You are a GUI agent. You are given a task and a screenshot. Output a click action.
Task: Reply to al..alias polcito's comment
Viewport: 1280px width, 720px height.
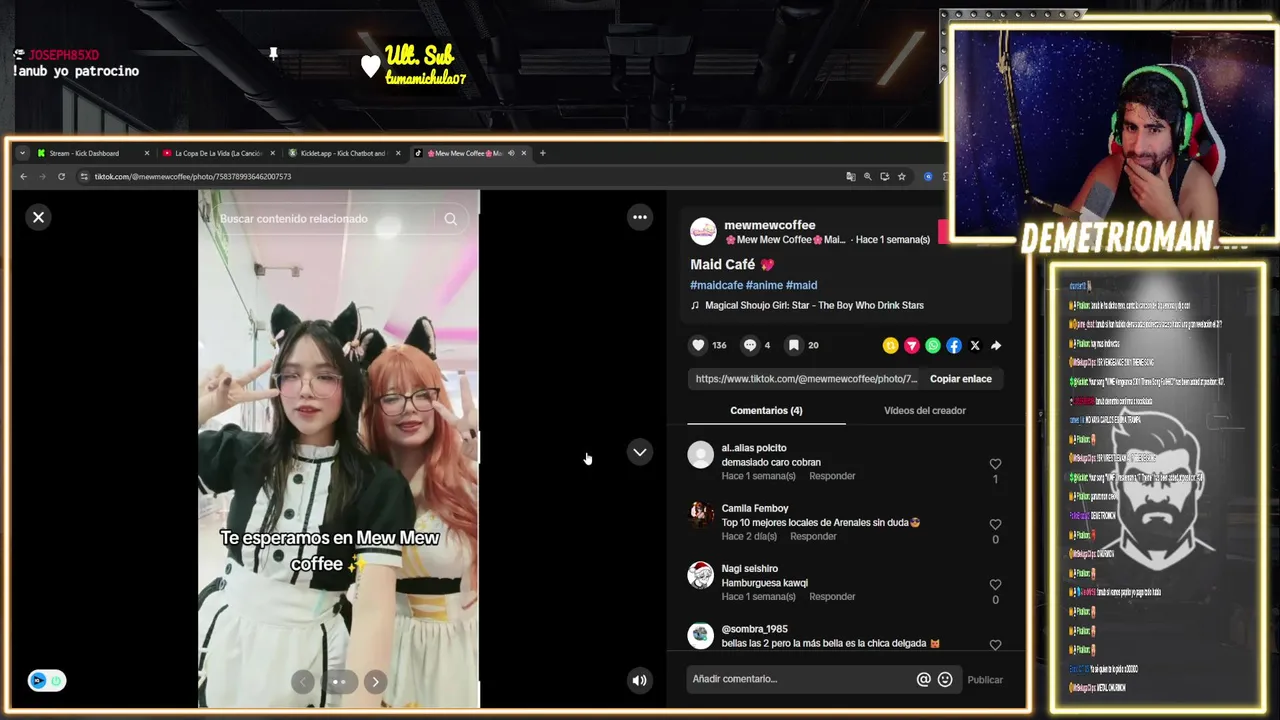point(832,476)
